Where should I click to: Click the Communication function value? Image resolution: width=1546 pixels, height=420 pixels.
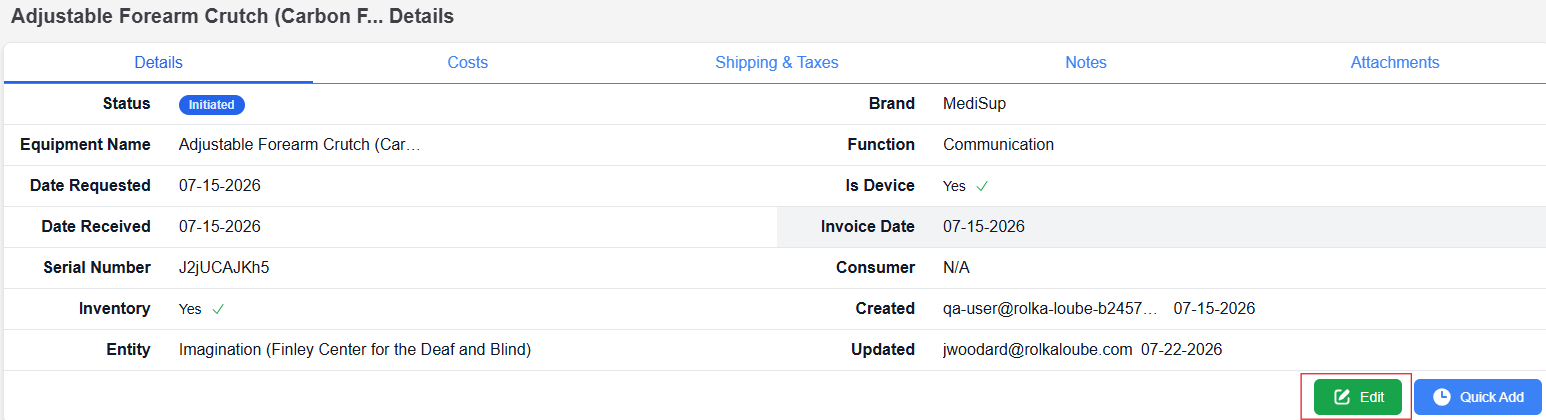[x=998, y=145]
